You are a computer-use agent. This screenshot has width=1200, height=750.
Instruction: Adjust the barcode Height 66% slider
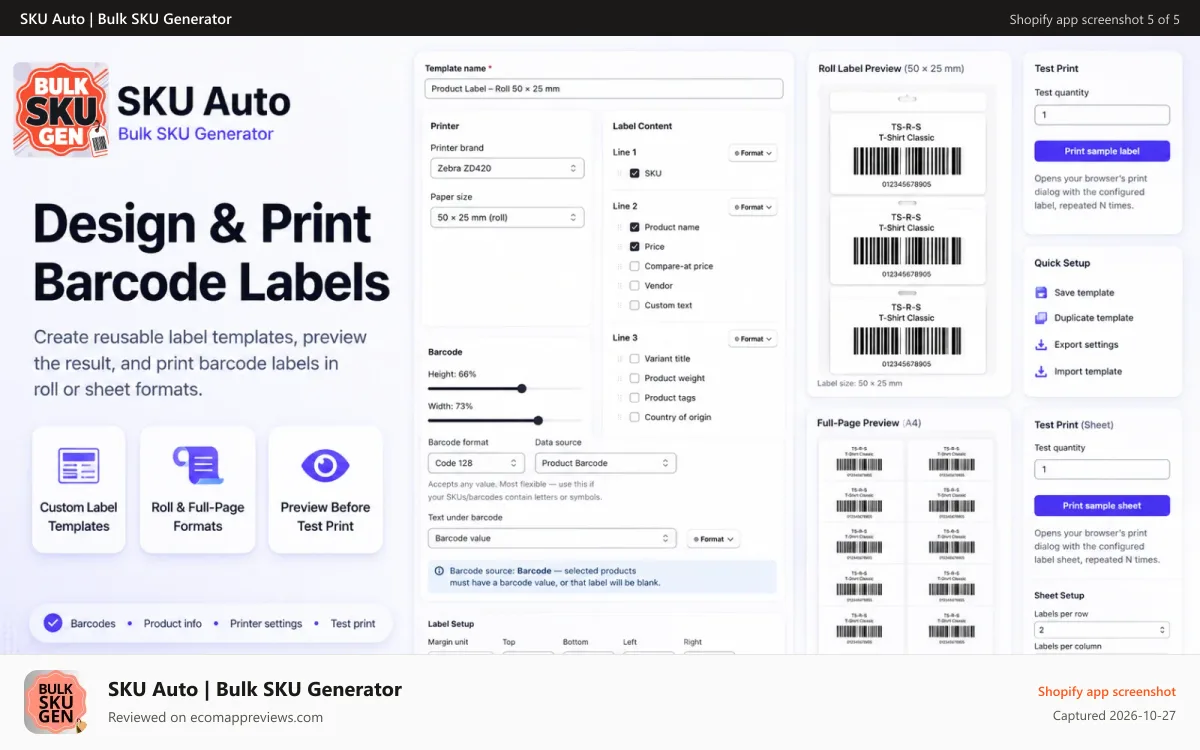click(x=522, y=388)
